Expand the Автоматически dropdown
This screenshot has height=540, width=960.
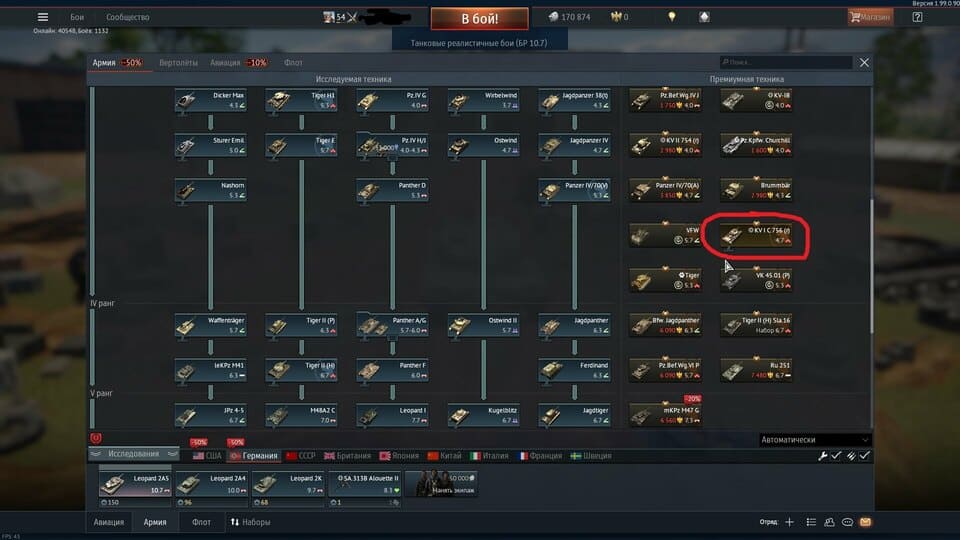click(x=814, y=440)
